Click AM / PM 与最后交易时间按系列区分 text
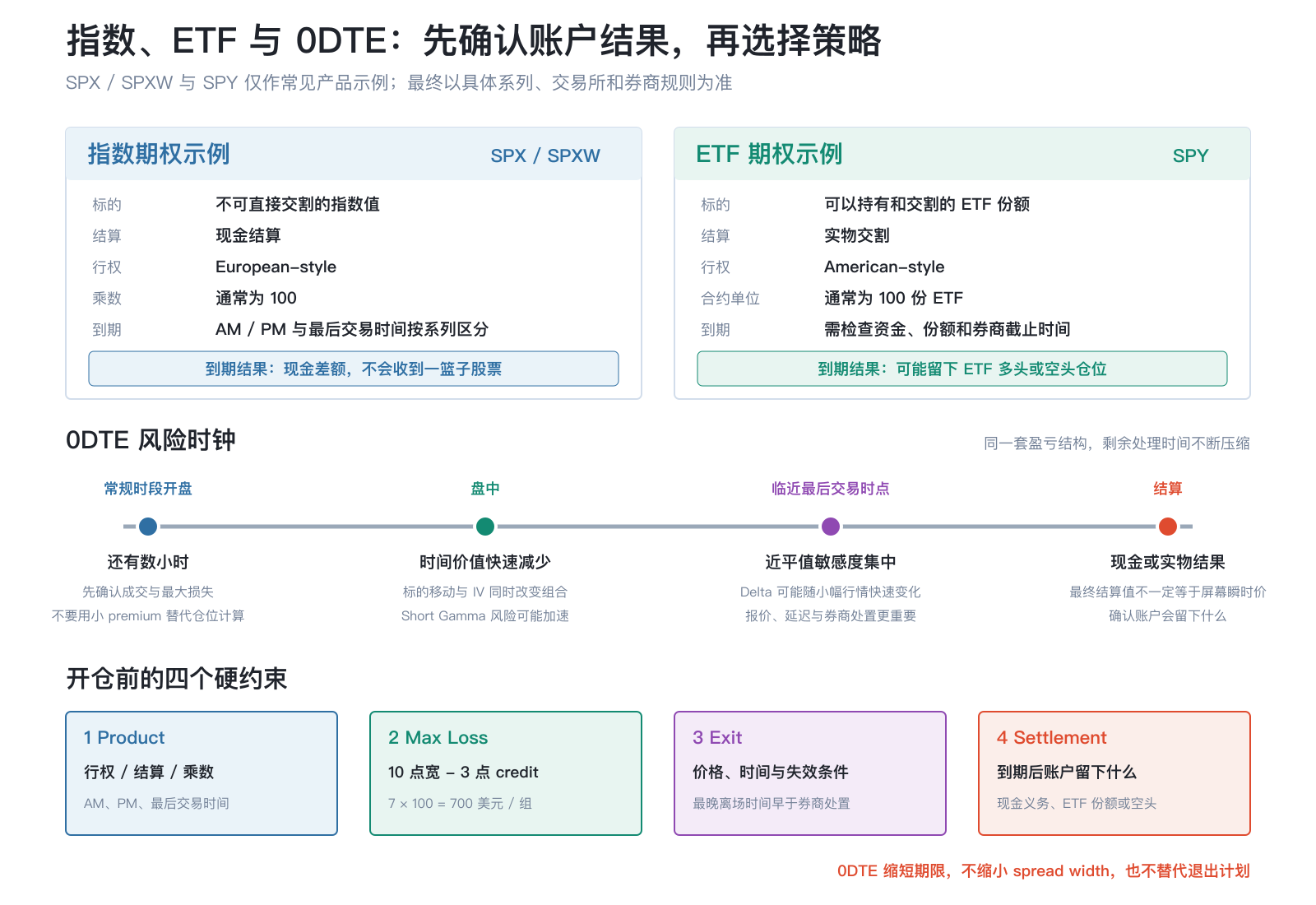Screen dimensions: 1316x905 [352, 329]
